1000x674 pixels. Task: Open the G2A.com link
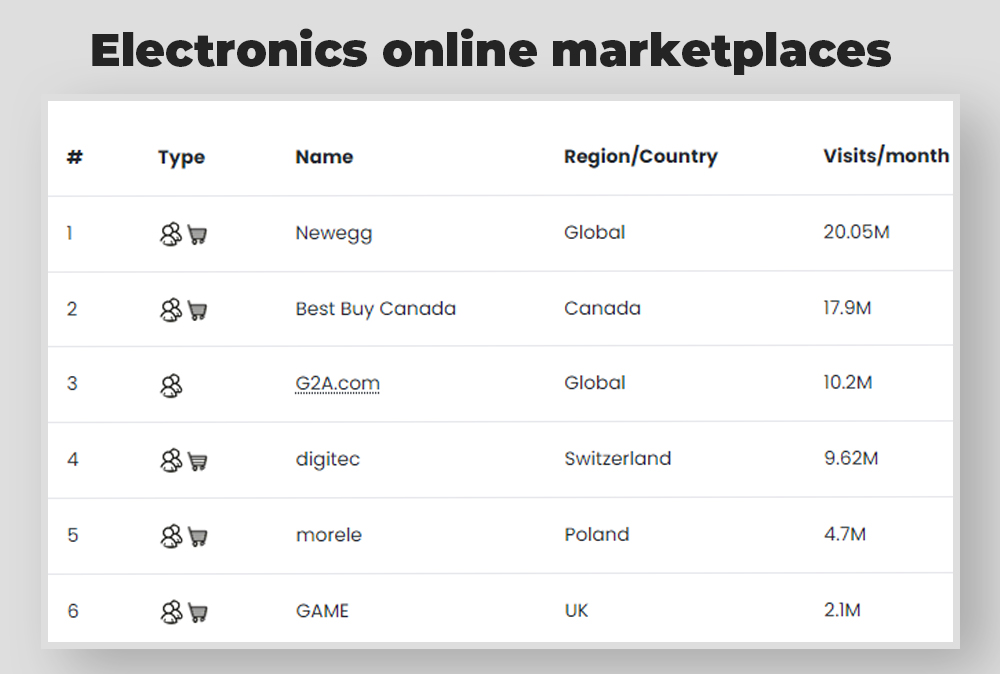coord(337,383)
